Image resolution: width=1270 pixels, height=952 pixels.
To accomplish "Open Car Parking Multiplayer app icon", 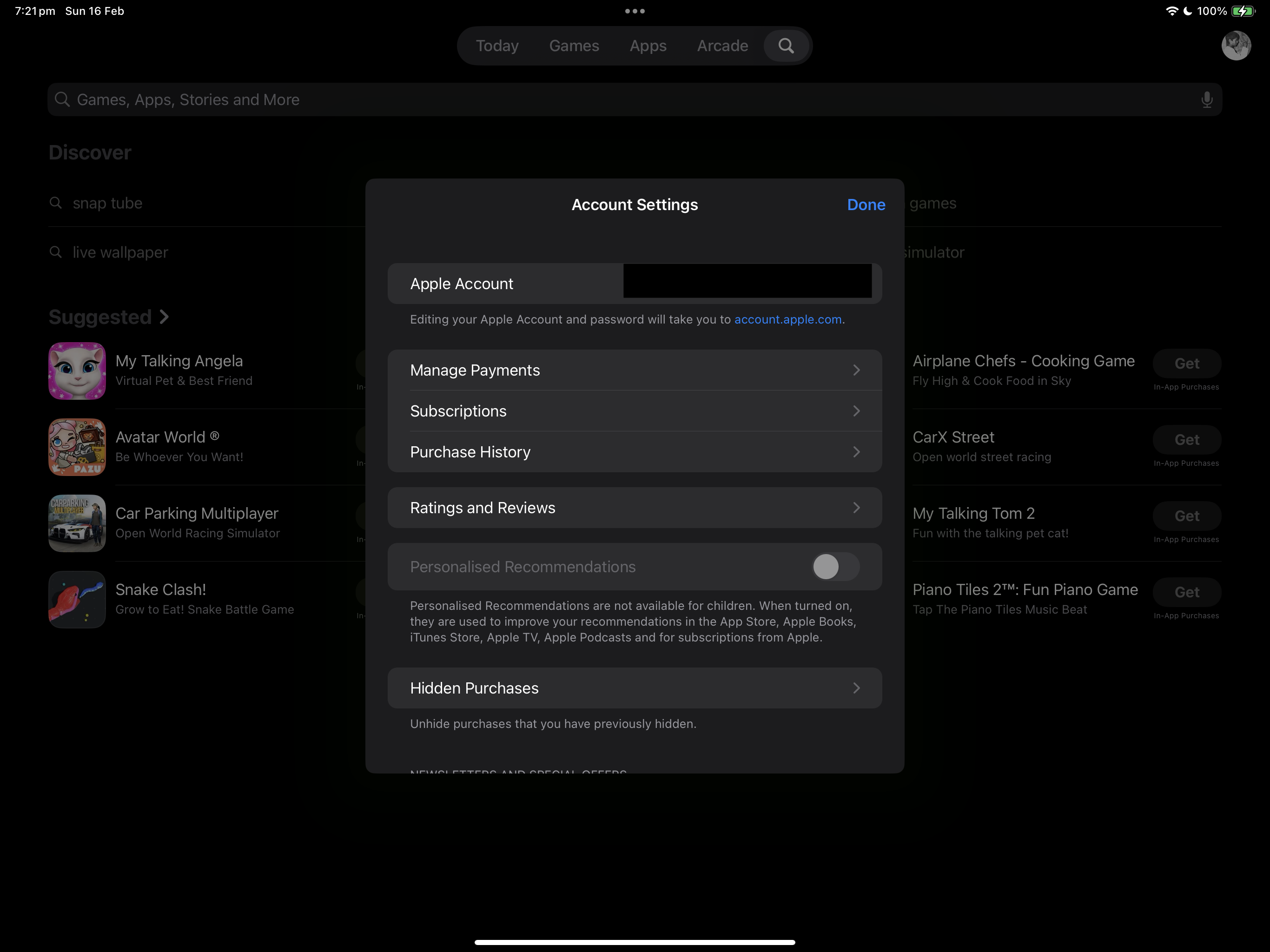I will [x=77, y=523].
